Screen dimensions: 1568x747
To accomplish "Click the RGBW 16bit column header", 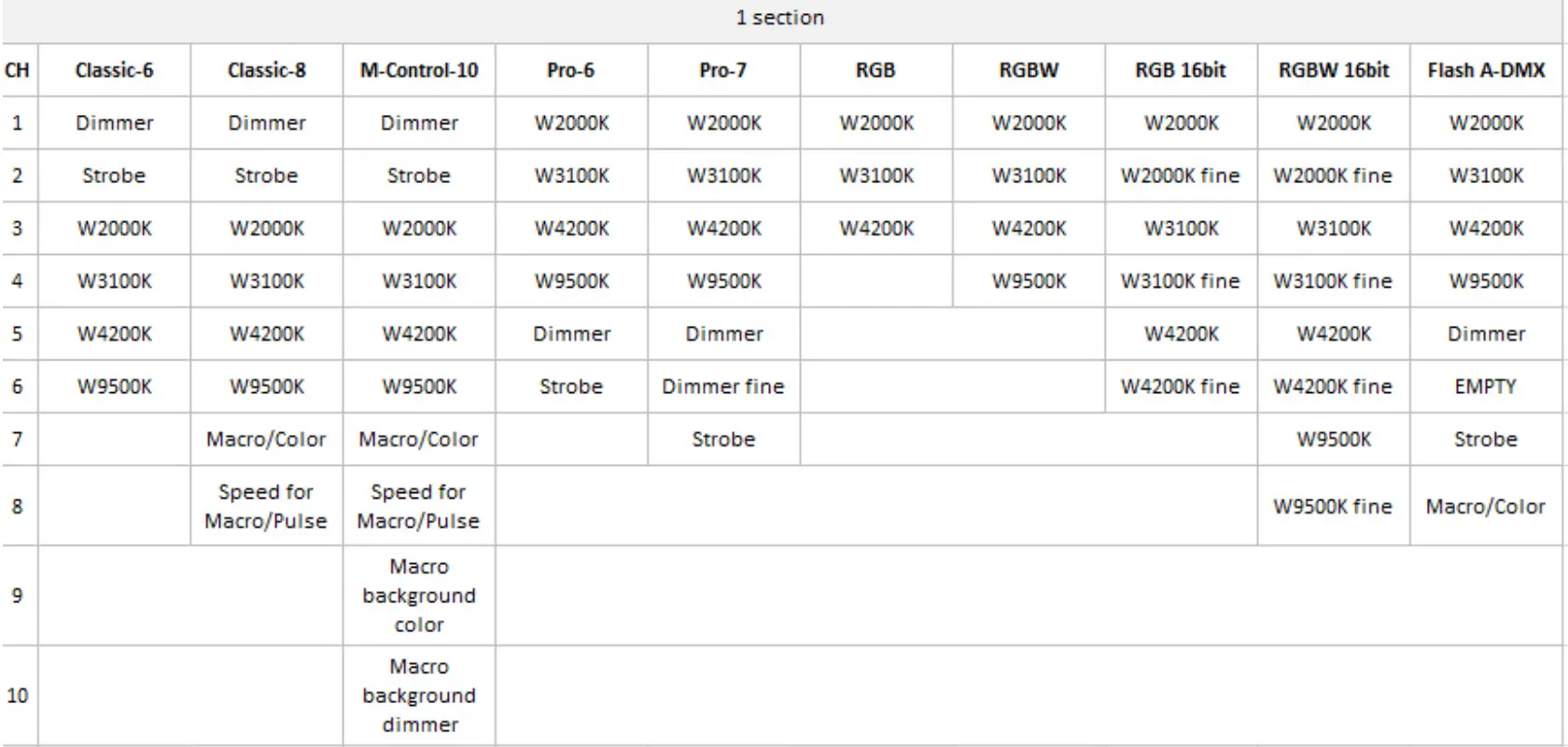I will click(x=1333, y=70).
